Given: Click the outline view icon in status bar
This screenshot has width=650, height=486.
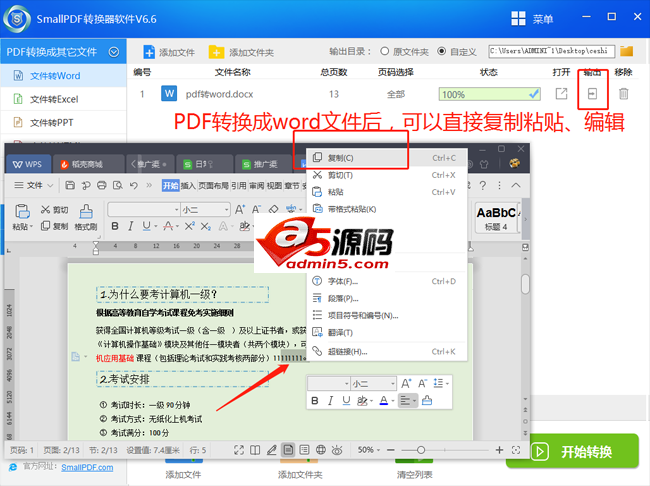Looking at the screenshot, I should coord(304,450).
